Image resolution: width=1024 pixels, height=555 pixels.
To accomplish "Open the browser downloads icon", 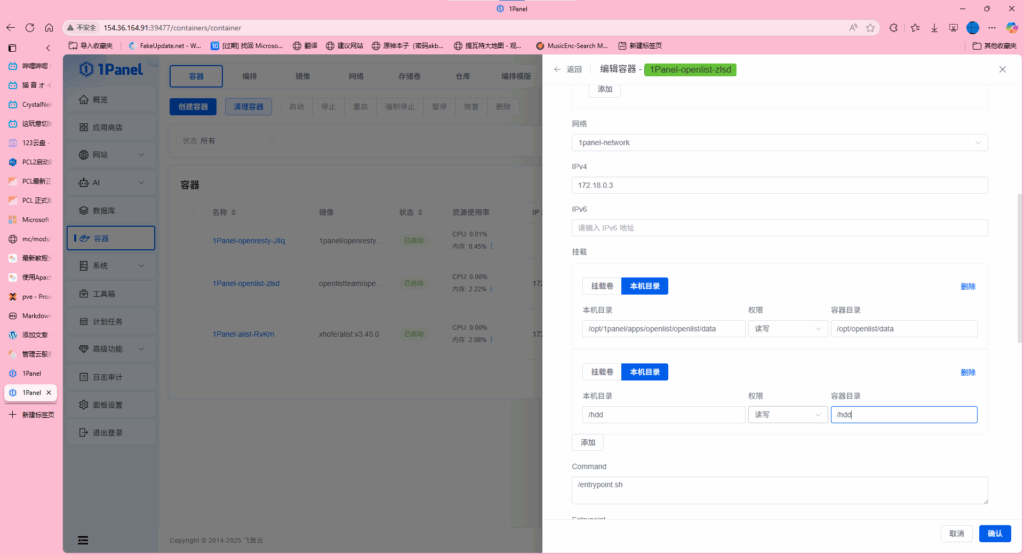I will coord(935,27).
